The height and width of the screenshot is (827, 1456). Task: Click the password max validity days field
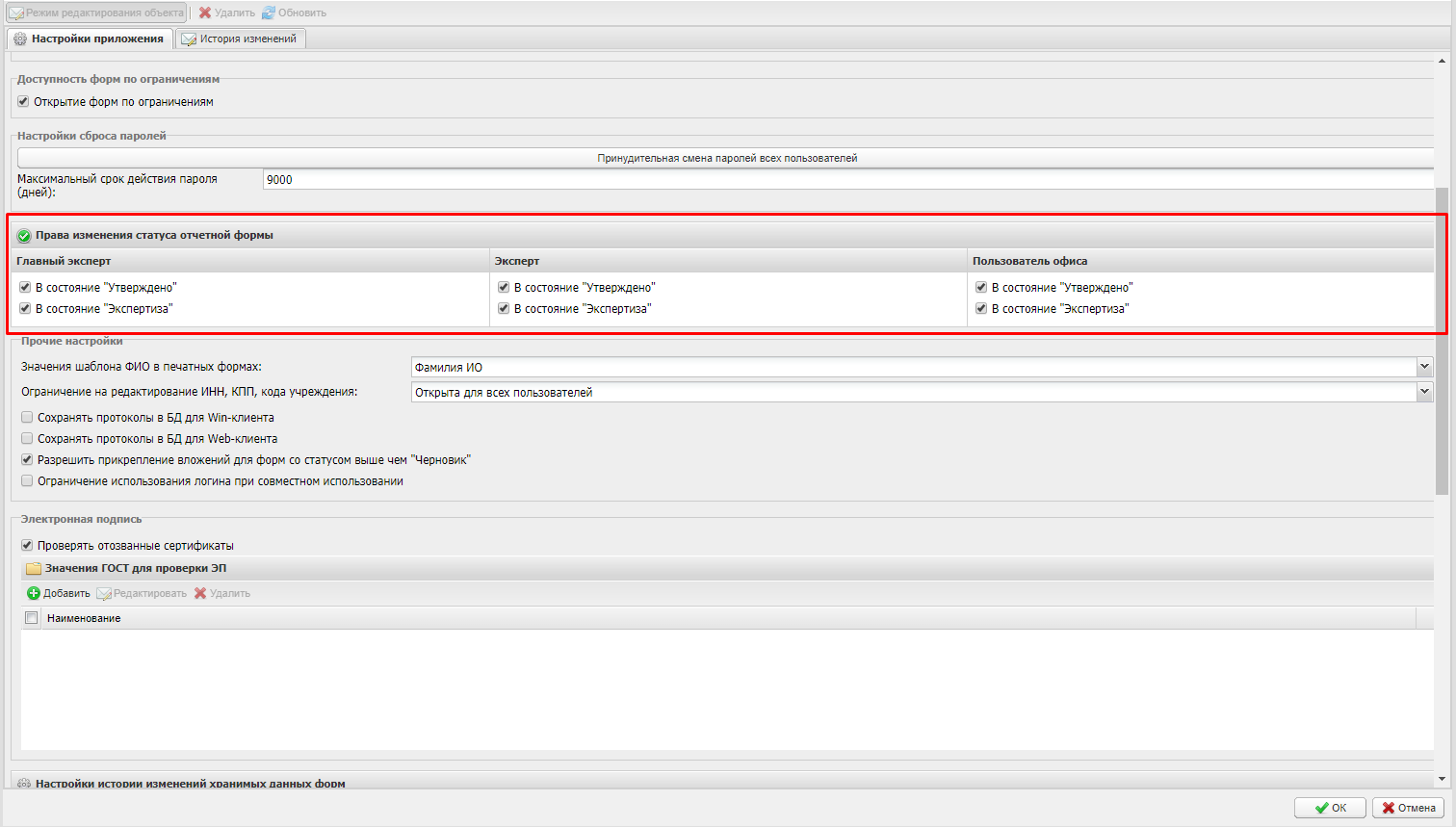[847, 180]
